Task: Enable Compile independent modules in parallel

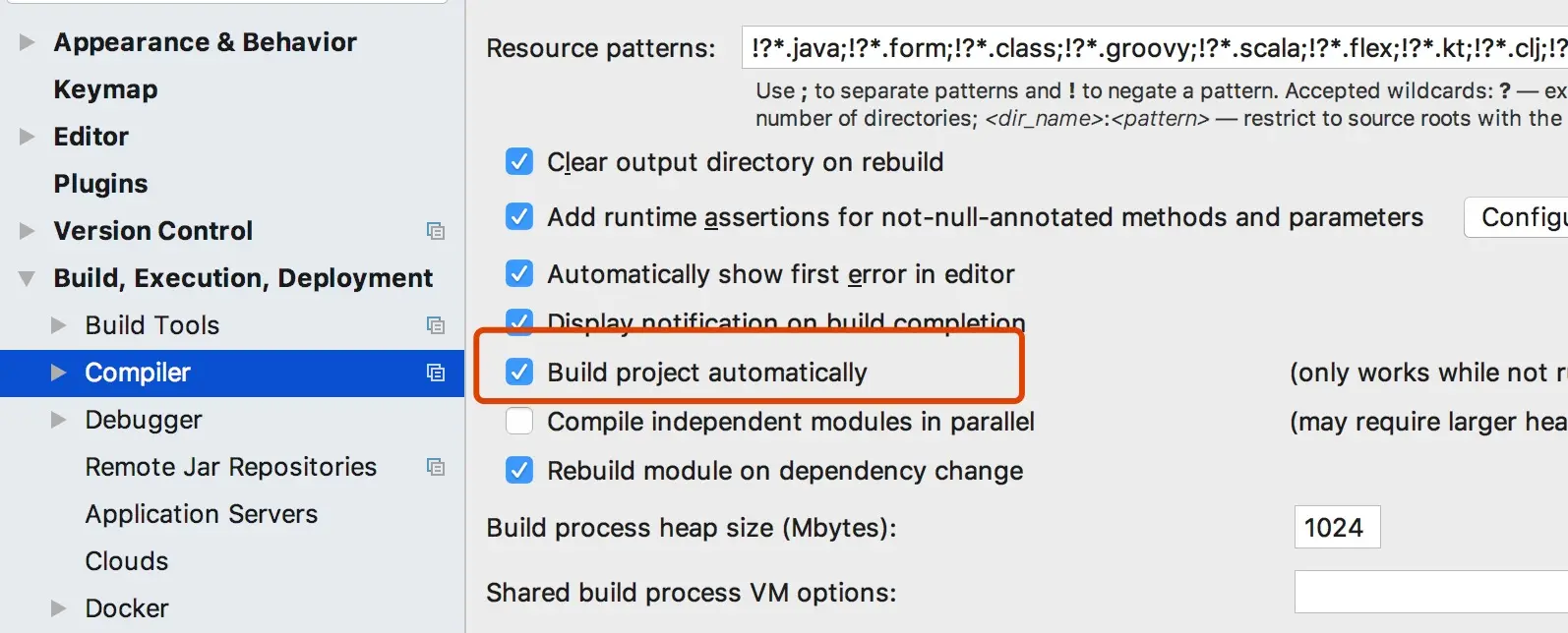Action: point(519,421)
